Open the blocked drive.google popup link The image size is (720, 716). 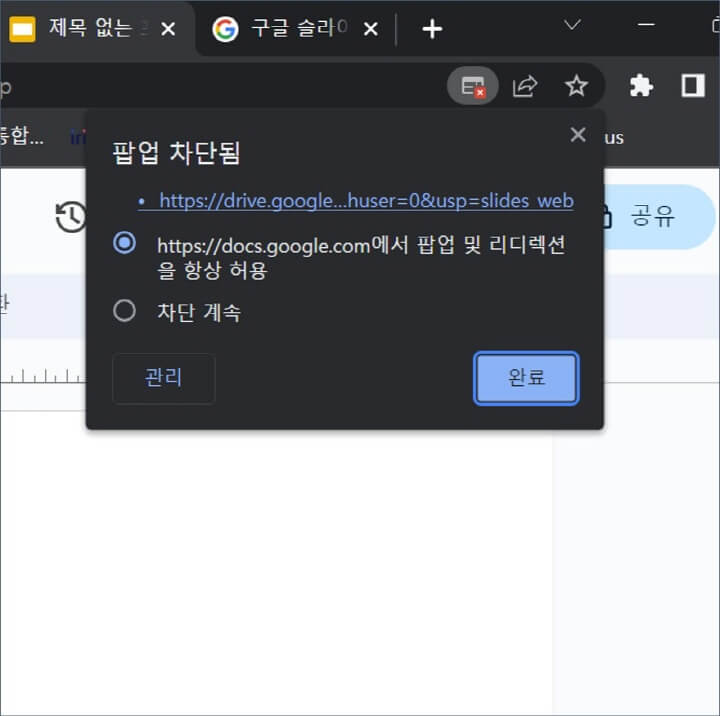(356, 201)
